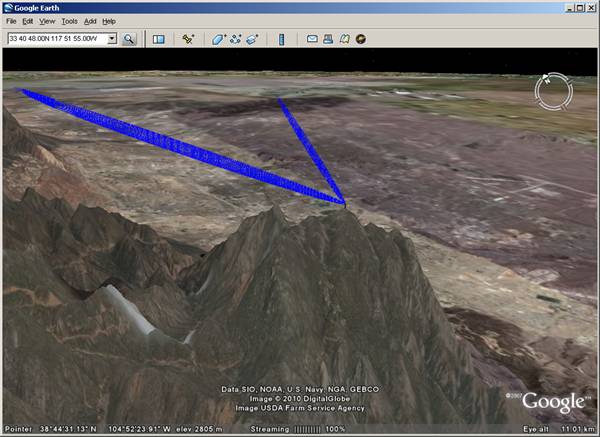Viewport: 600px width, 437px height.
Task: Click the pointer longitude 104°52'23.91" W
Action: click(139, 429)
